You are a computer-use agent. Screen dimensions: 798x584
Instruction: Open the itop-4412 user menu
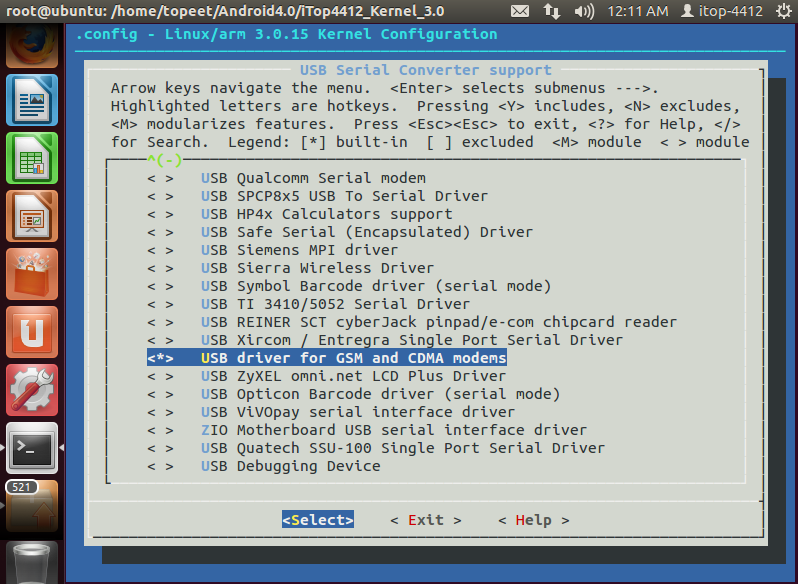click(x=722, y=11)
